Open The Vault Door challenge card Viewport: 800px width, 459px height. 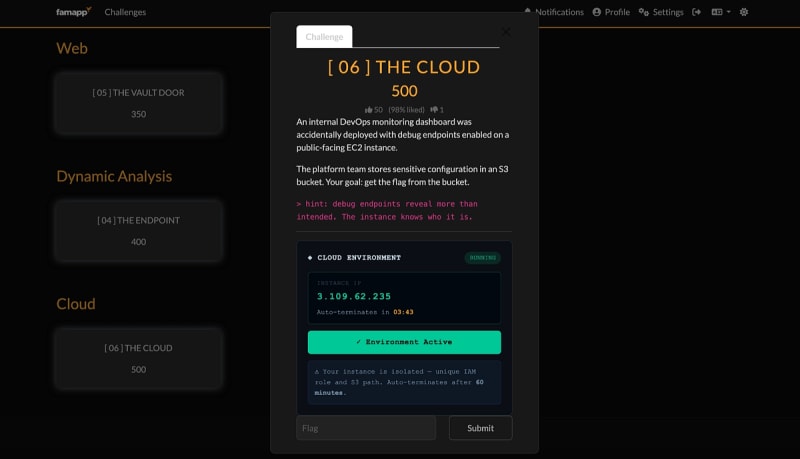coord(138,104)
